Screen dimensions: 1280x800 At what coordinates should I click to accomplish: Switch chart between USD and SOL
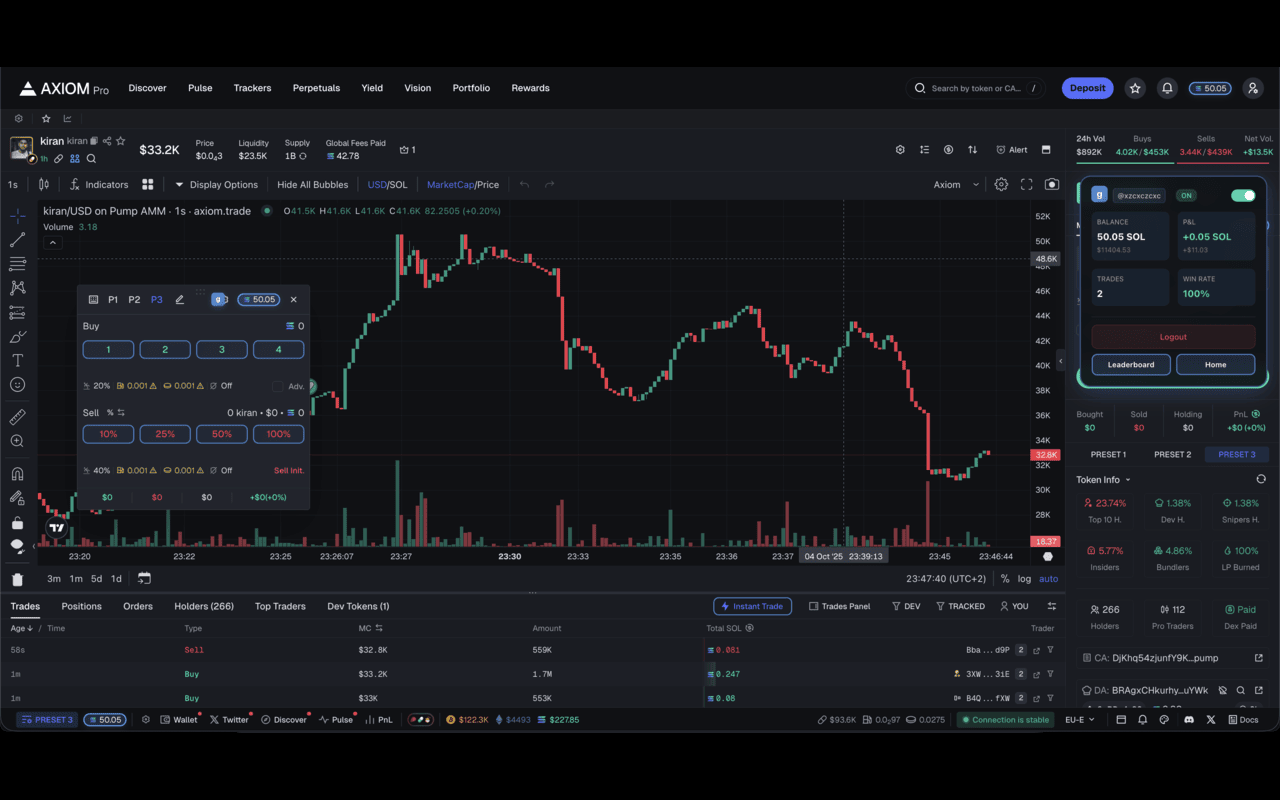[x=388, y=184]
